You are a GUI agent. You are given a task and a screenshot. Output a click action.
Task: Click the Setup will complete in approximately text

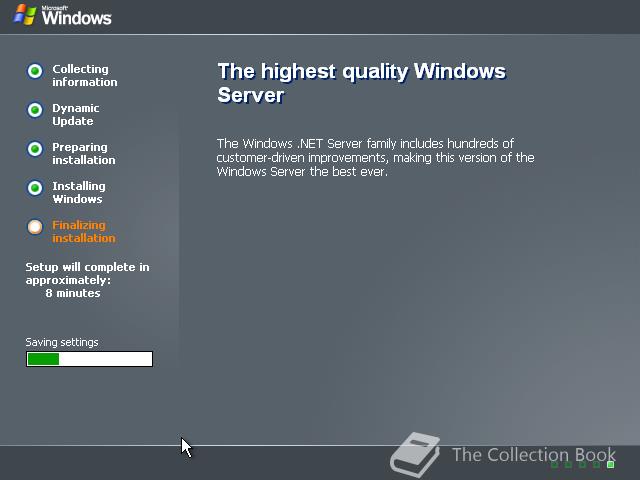(87, 273)
